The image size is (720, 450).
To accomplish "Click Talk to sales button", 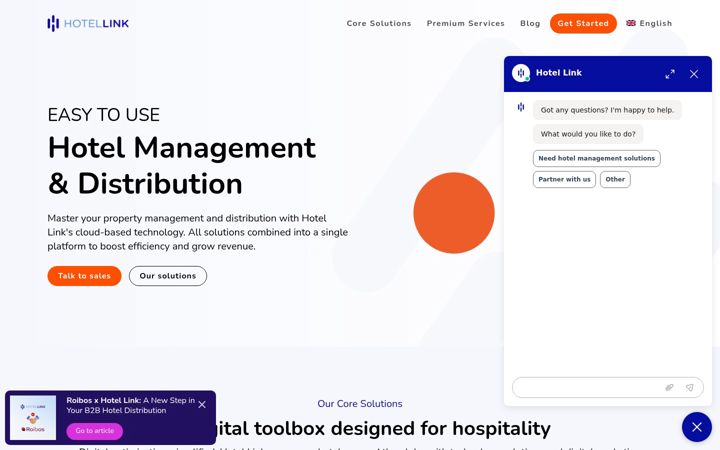I will click(84, 276).
